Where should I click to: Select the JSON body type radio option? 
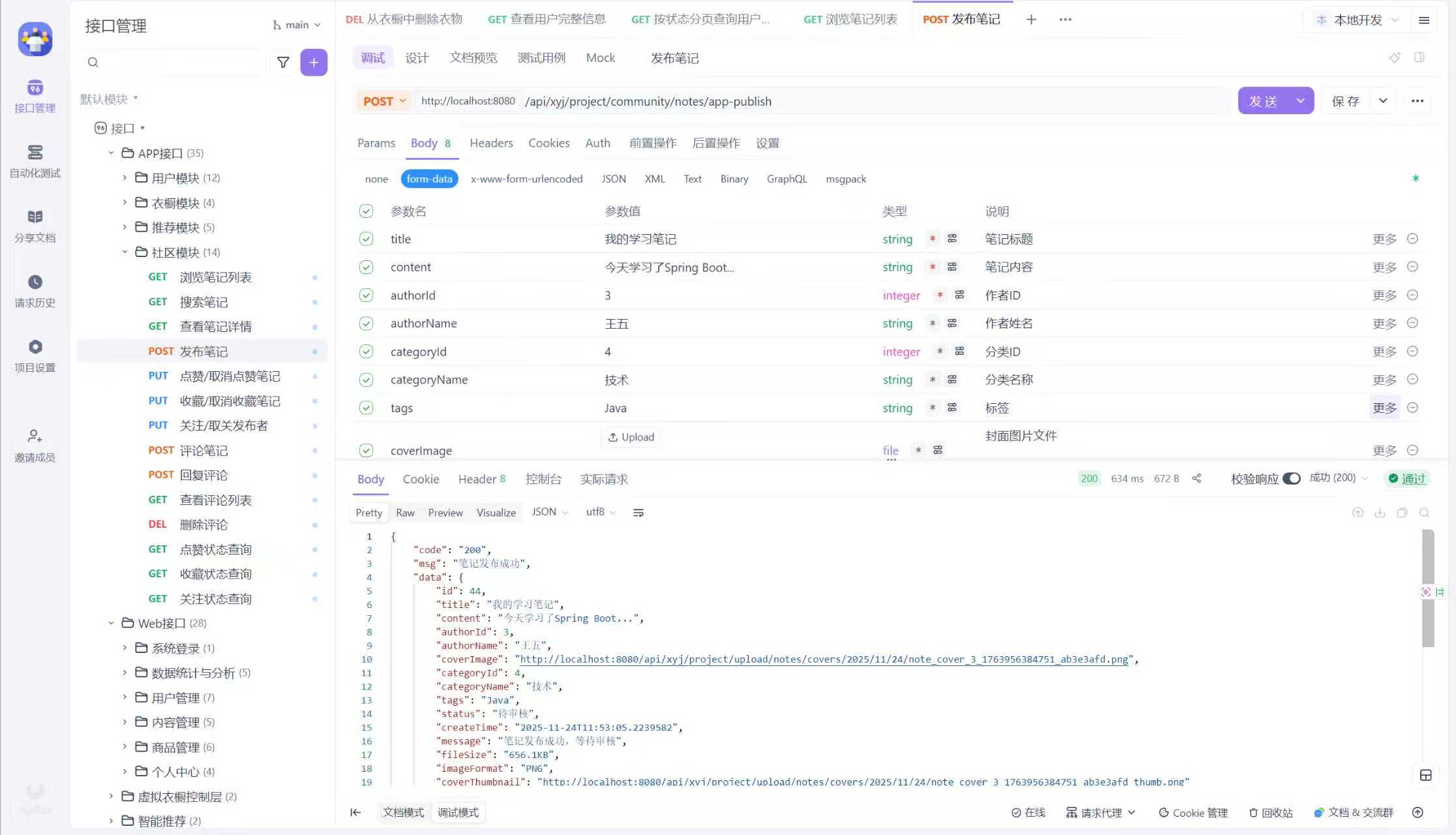(x=613, y=179)
